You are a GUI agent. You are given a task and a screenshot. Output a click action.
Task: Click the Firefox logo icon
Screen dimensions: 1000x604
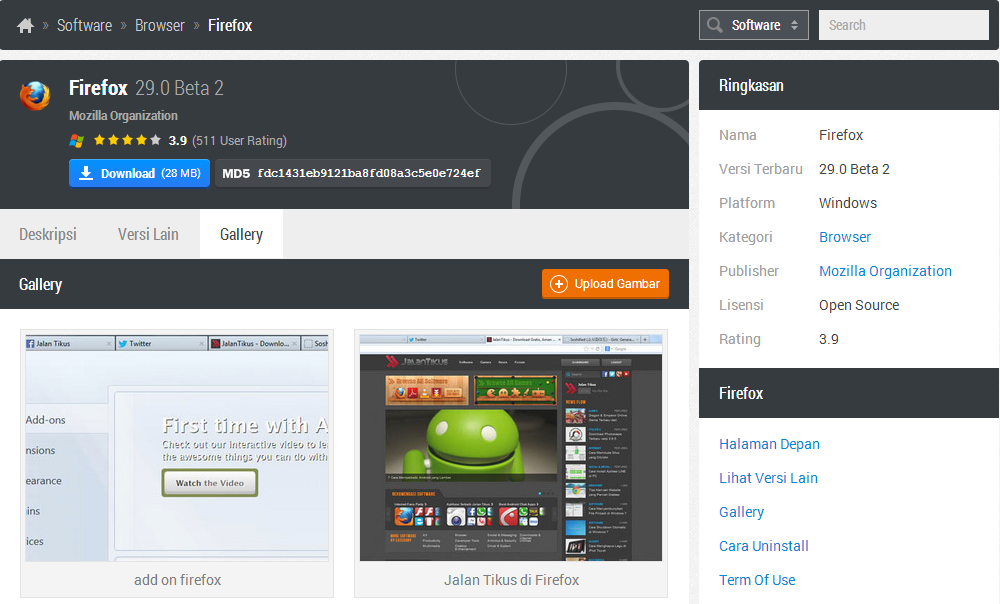35,96
